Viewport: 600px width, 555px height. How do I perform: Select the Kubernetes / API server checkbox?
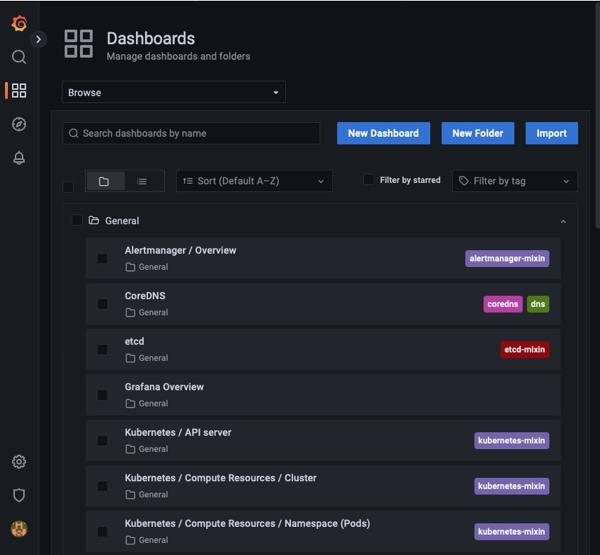[102, 441]
